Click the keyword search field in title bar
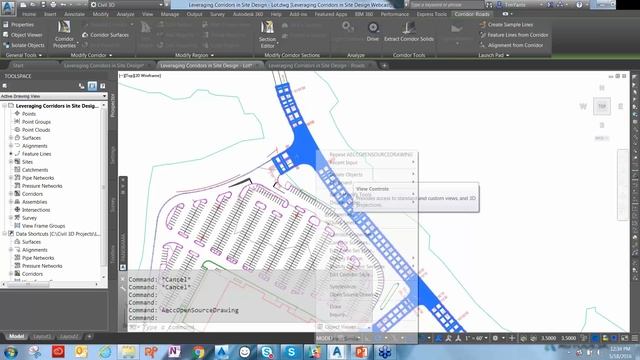The height and width of the screenshot is (360, 640). click(x=447, y=4)
